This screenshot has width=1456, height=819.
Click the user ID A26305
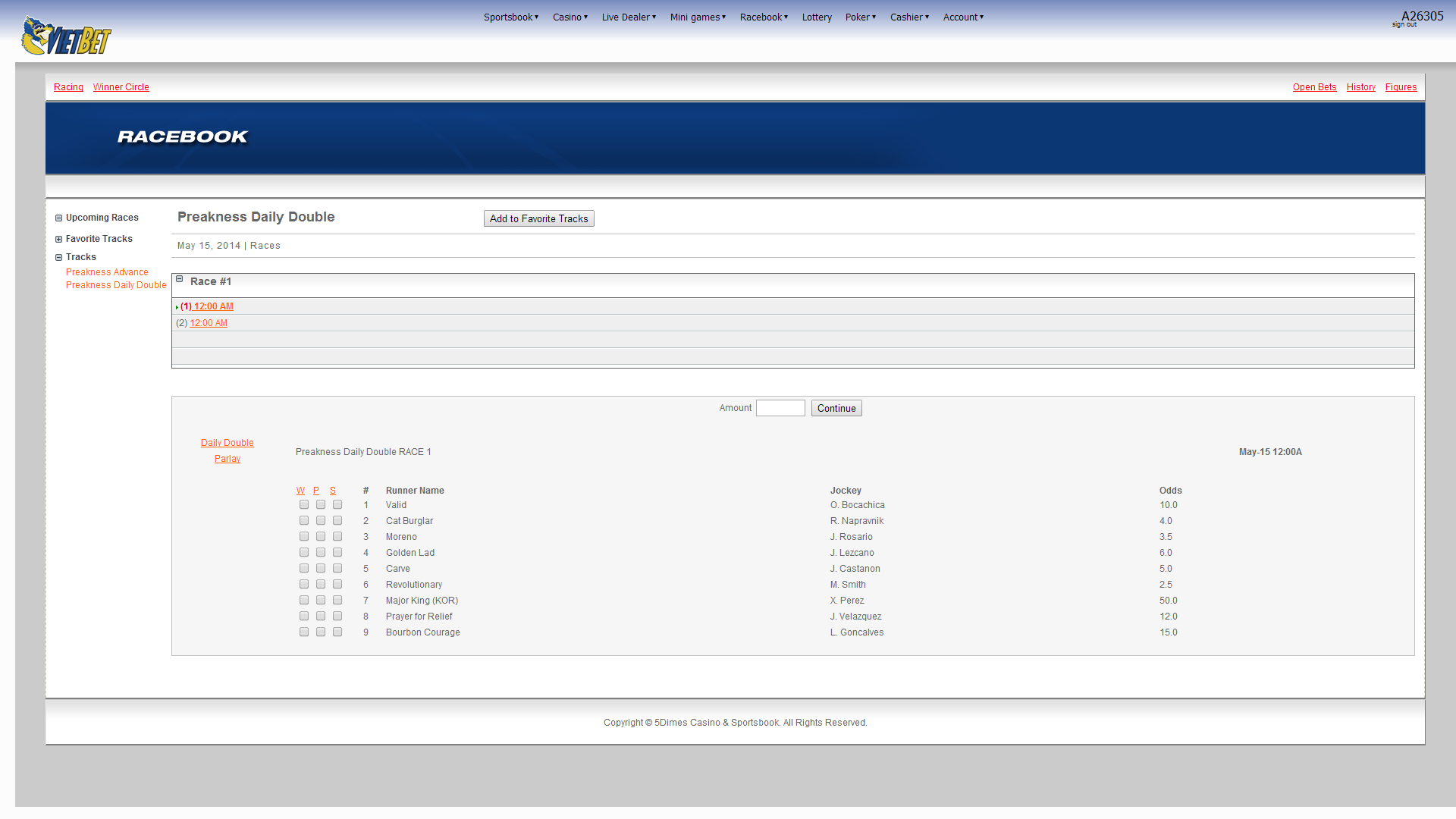point(1423,16)
